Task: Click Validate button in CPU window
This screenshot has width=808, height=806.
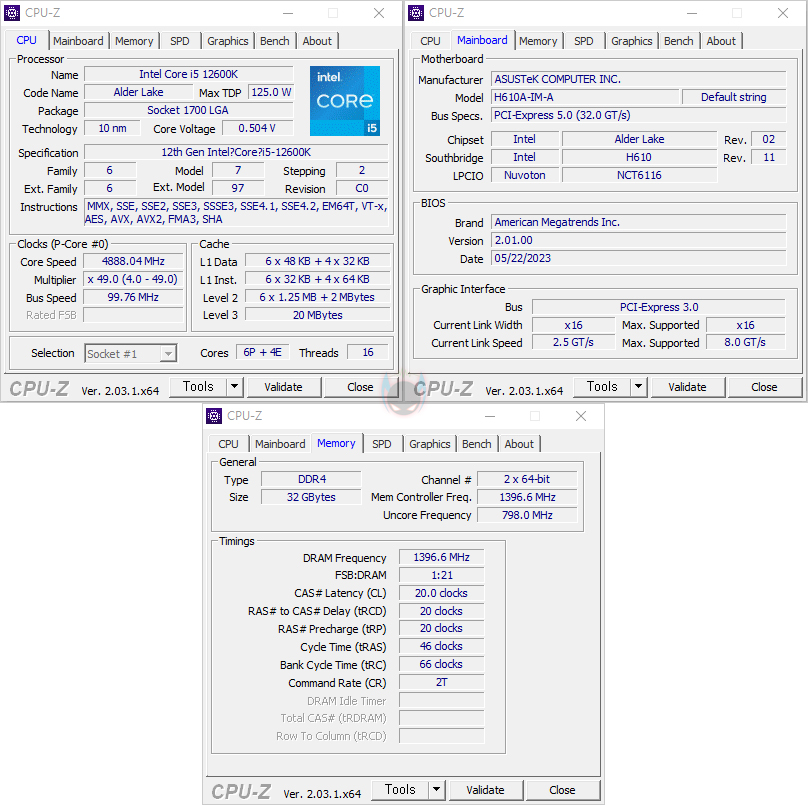Action: click(283, 387)
